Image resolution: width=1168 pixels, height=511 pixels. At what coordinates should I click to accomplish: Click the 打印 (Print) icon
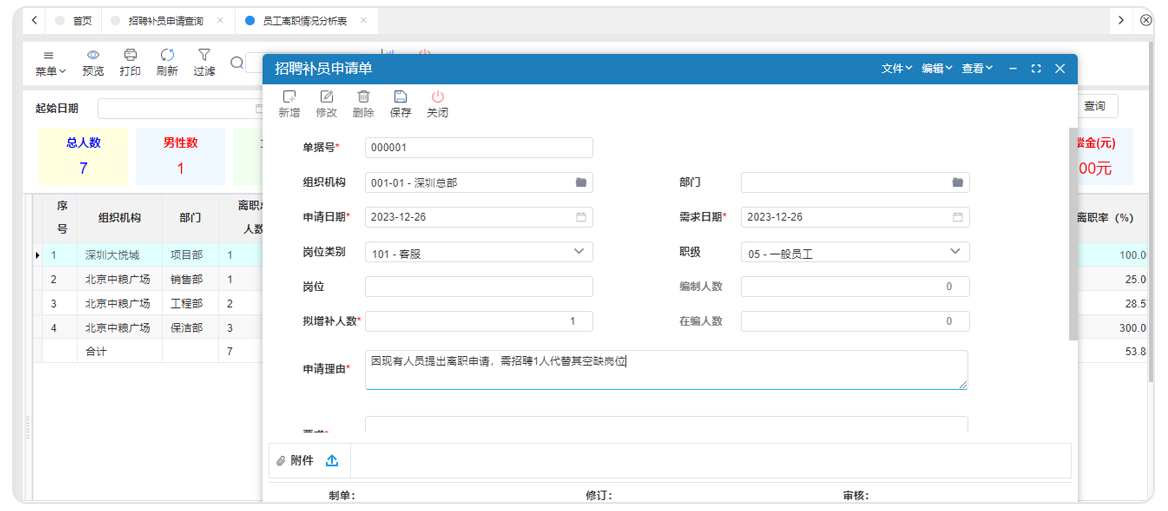click(x=130, y=56)
